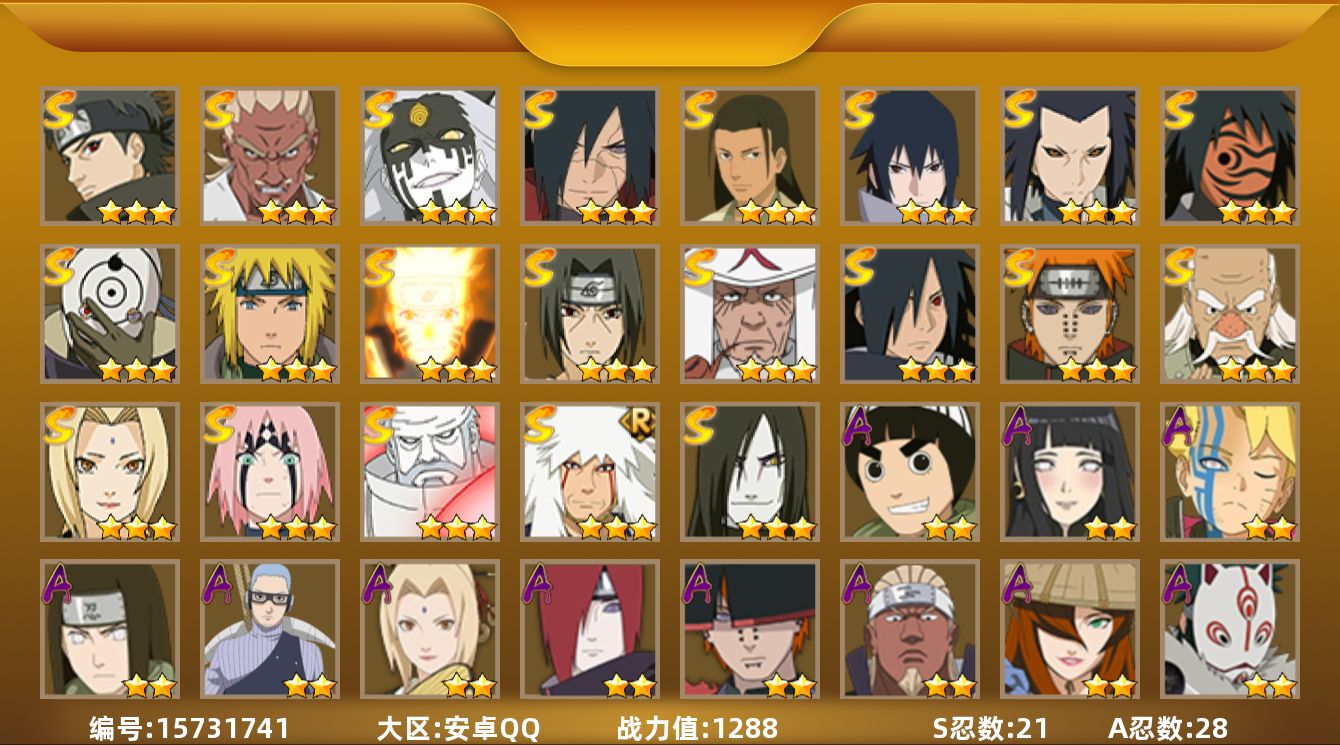
Task: Choose the white stone-like bearded ninja card
Action: coord(429,471)
